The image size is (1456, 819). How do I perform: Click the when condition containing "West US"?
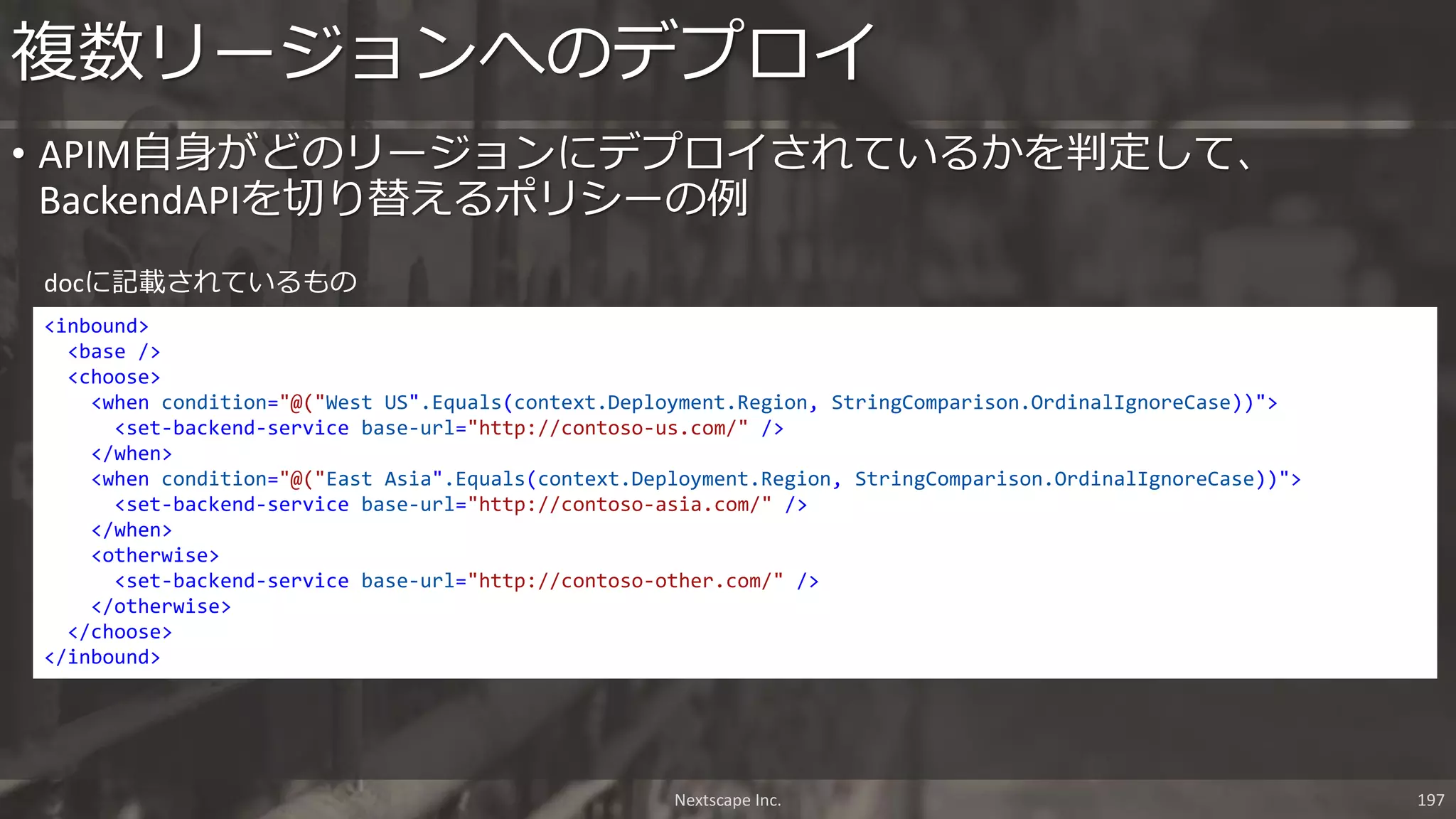(684, 403)
